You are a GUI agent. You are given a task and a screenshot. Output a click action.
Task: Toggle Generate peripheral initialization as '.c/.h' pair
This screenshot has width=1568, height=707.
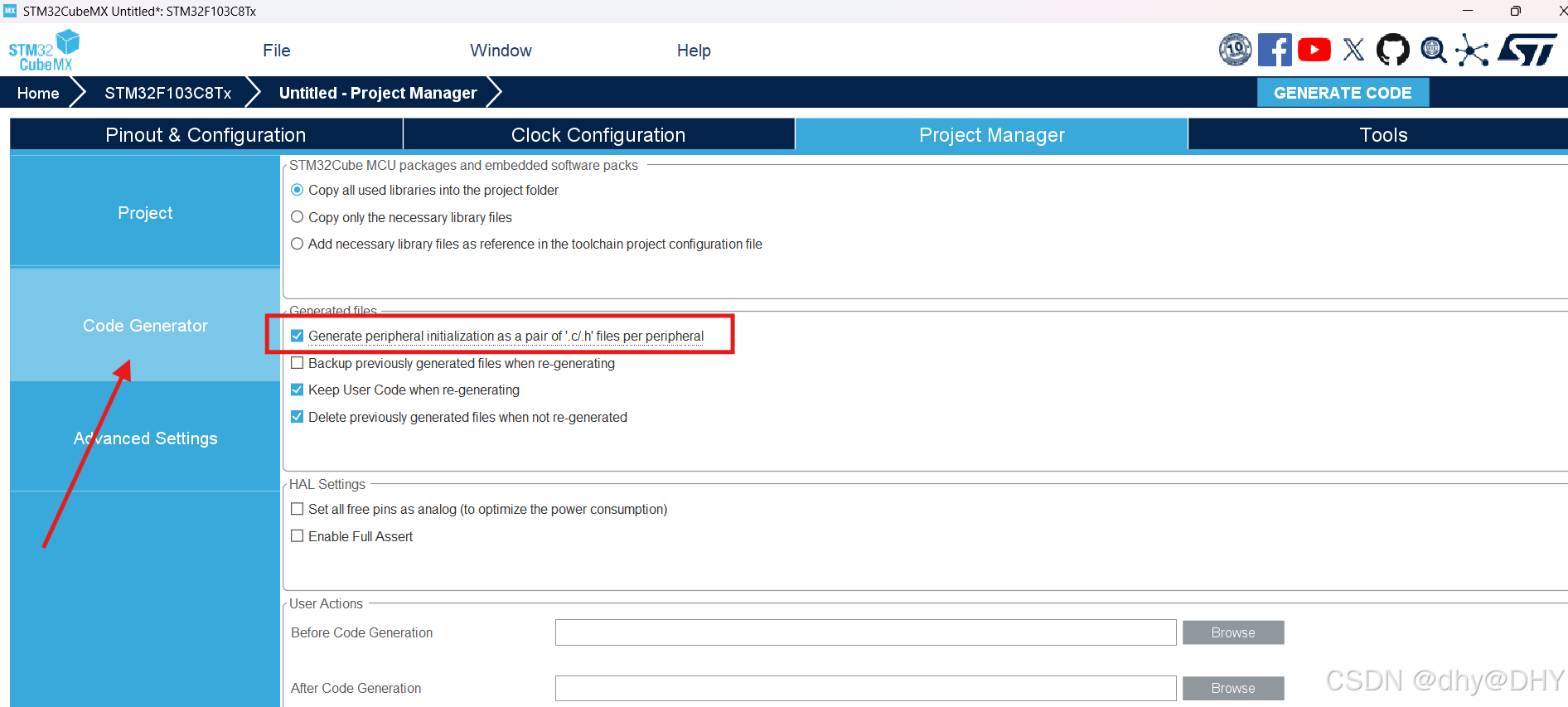click(297, 336)
